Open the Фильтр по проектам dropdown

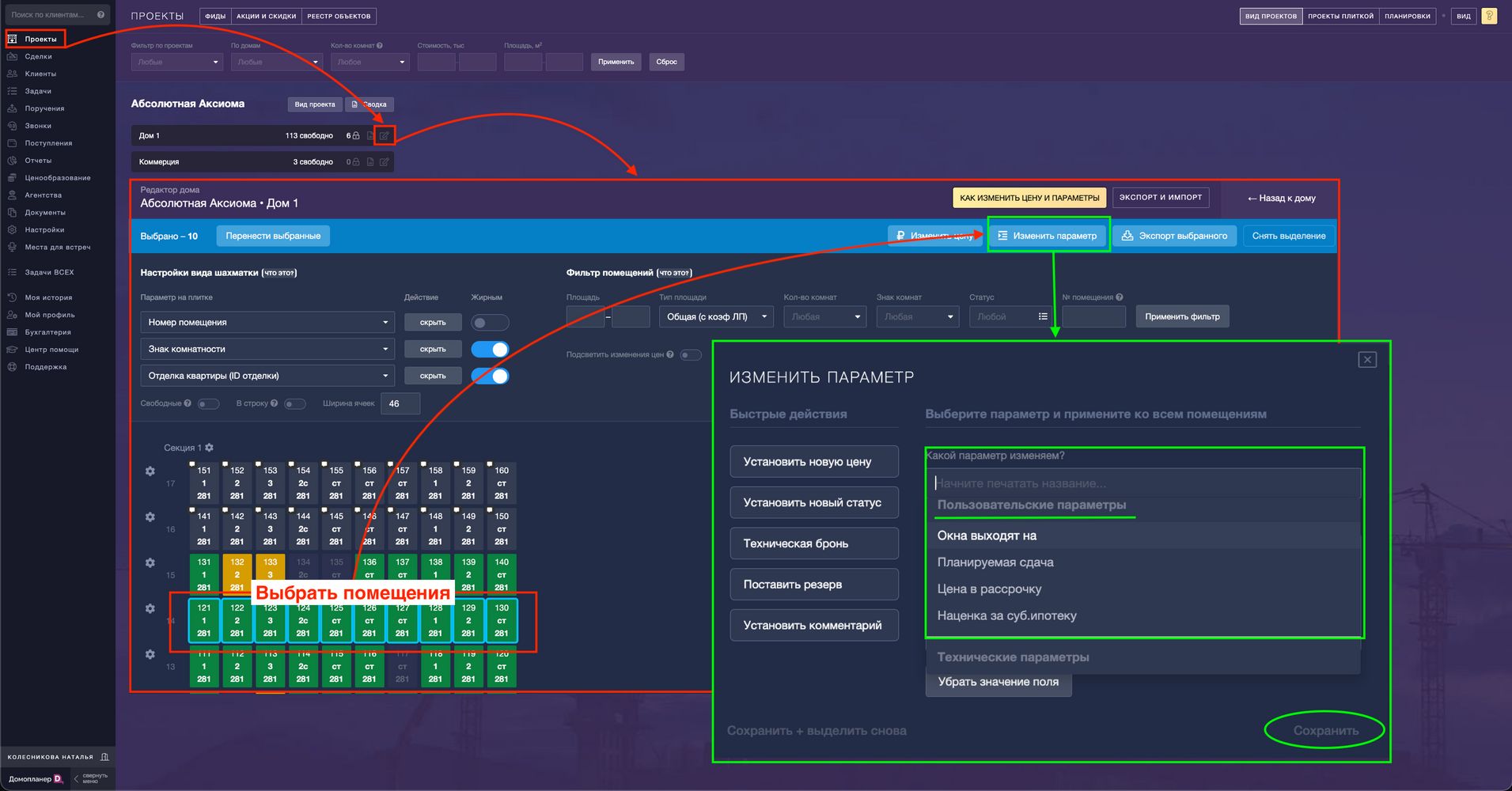(176, 62)
